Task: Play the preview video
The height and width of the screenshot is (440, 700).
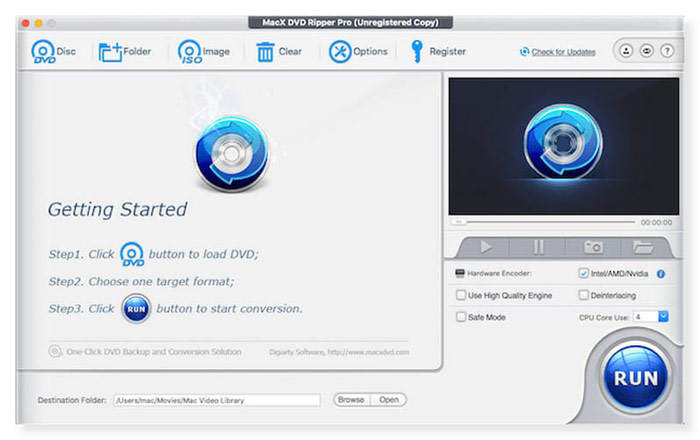Action: pyautogui.click(x=485, y=247)
